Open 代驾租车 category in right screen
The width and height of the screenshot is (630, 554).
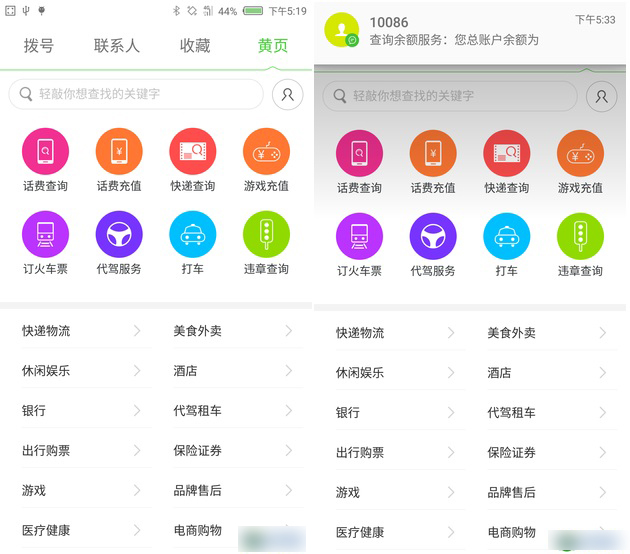click(x=552, y=413)
